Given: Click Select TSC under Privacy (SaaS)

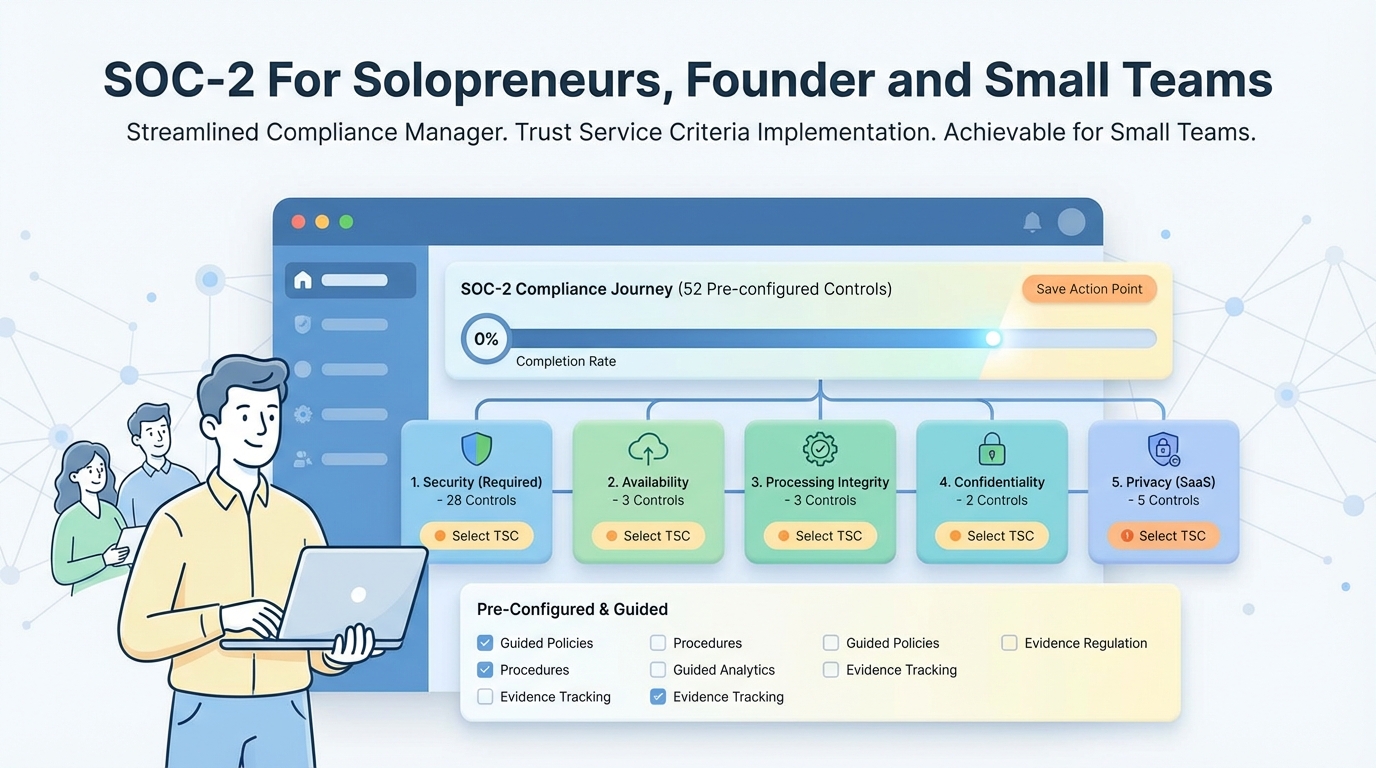Looking at the screenshot, I should pos(1163,536).
